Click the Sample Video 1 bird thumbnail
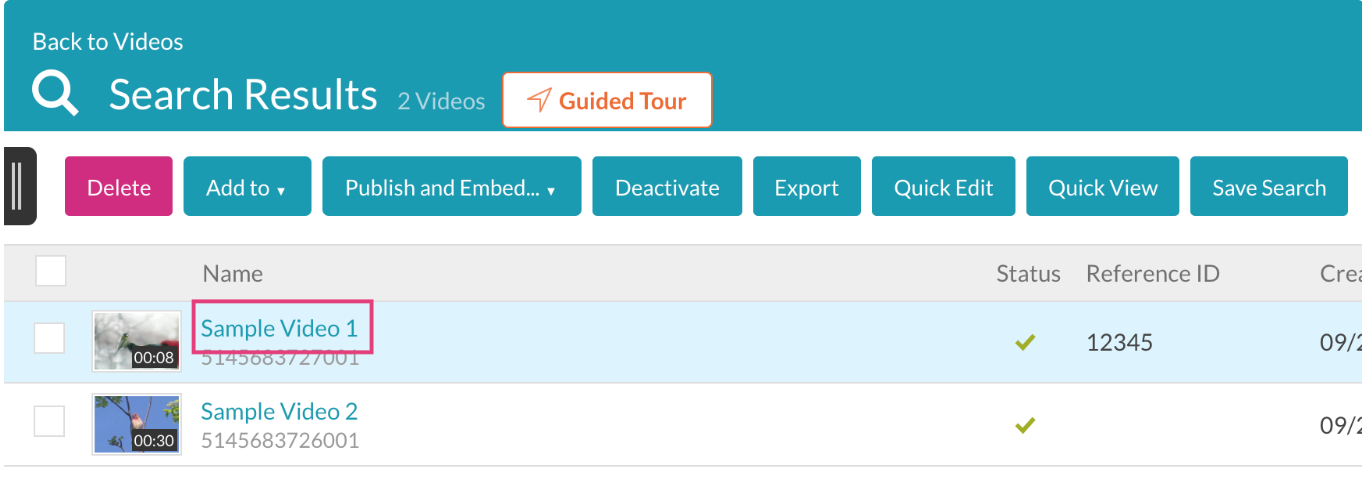 click(136, 341)
